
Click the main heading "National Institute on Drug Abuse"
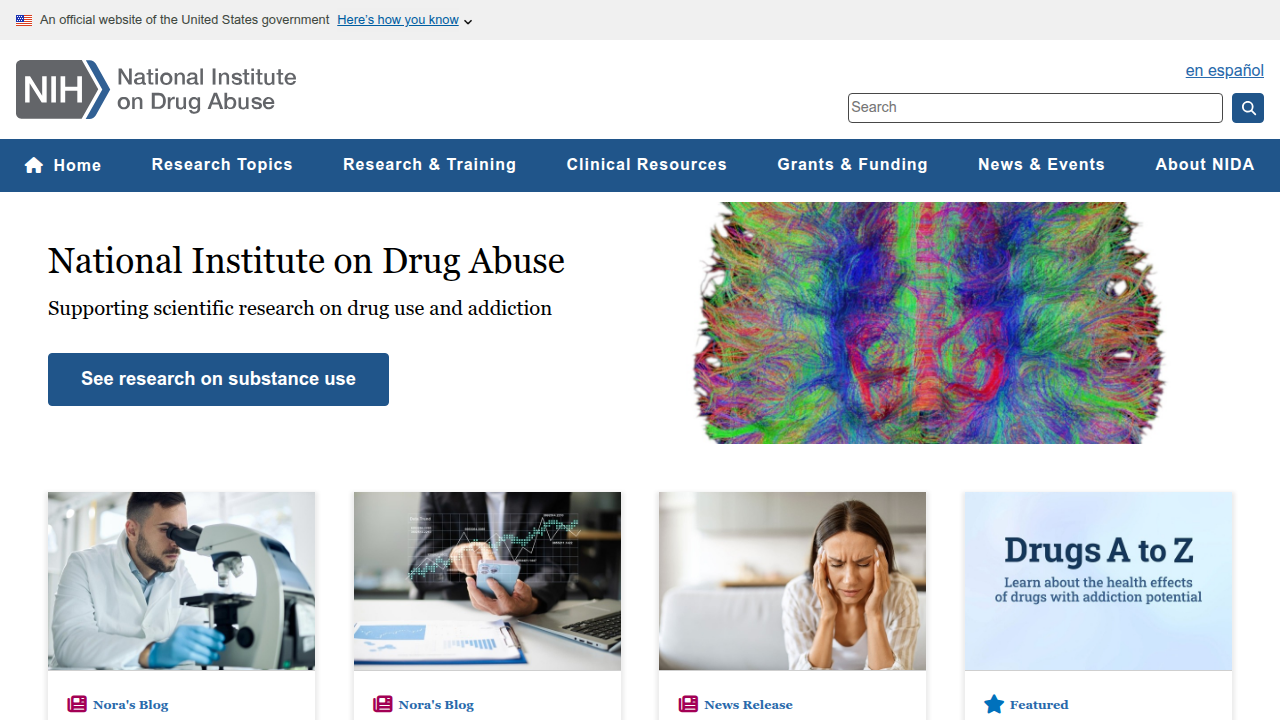(306, 261)
